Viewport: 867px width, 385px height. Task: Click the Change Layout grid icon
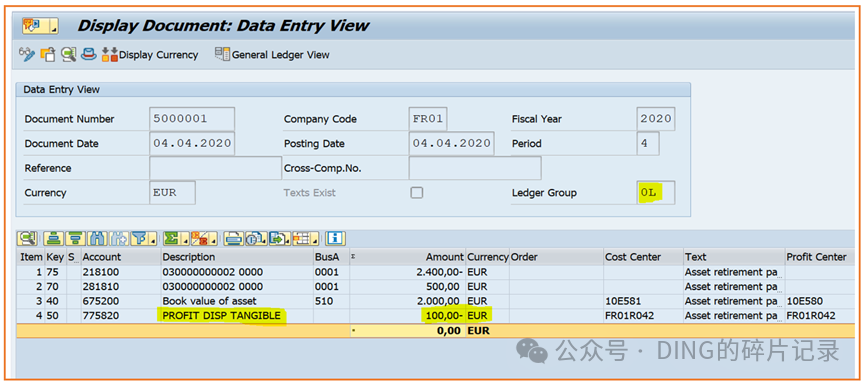301,238
